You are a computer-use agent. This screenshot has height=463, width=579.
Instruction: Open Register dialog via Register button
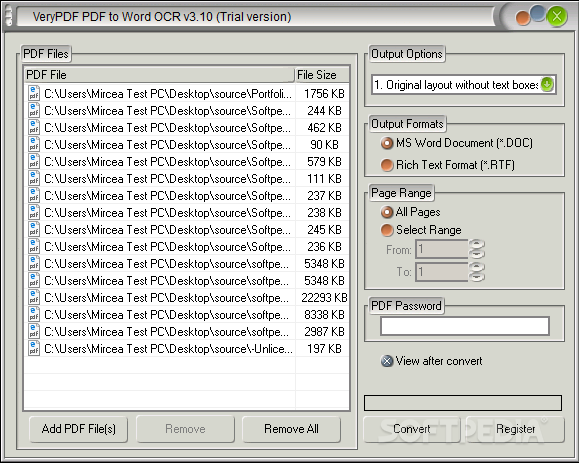coord(515,429)
